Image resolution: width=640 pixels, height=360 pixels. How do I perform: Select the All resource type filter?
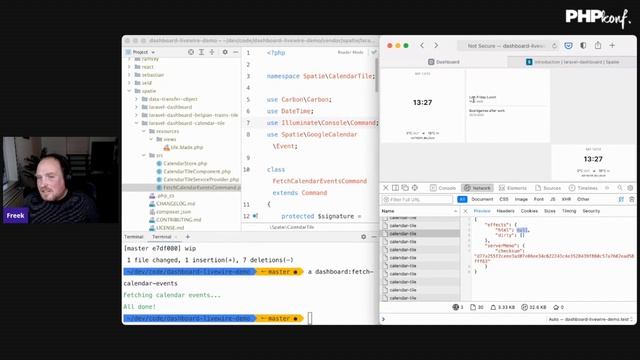[462, 199]
